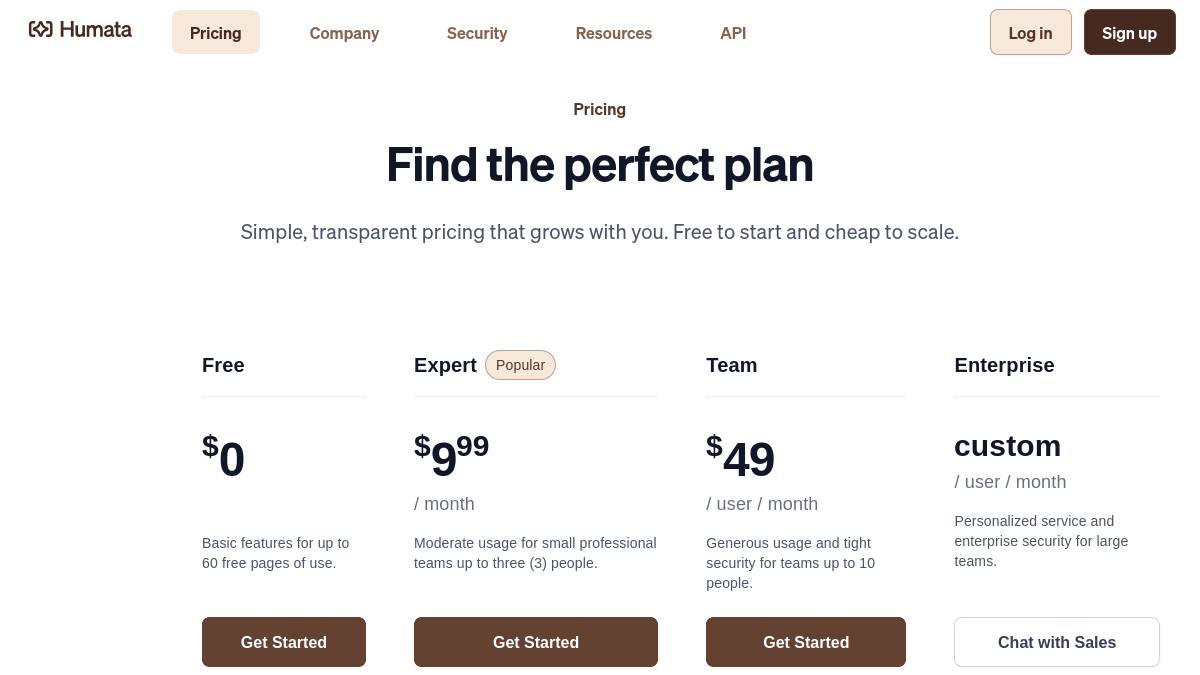Click the Enterprise plan heading
This screenshot has width=1200, height=675.
click(x=1004, y=365)
